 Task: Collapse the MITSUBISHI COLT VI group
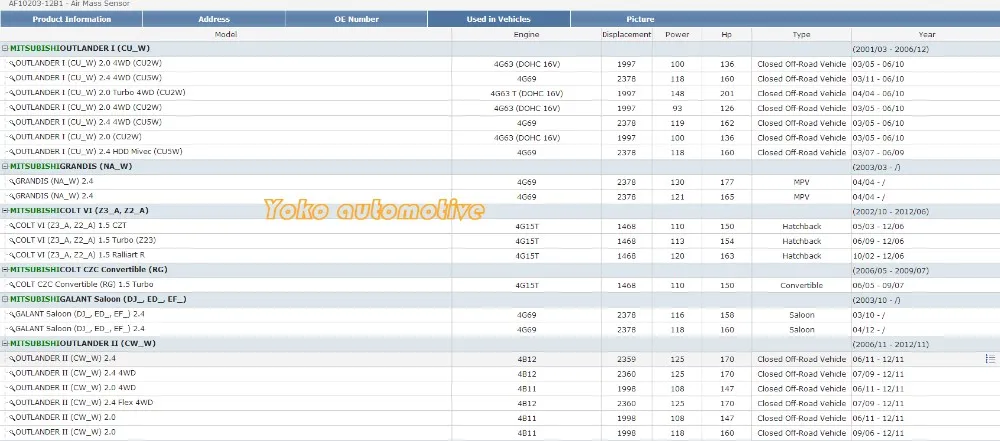[5, 211]
